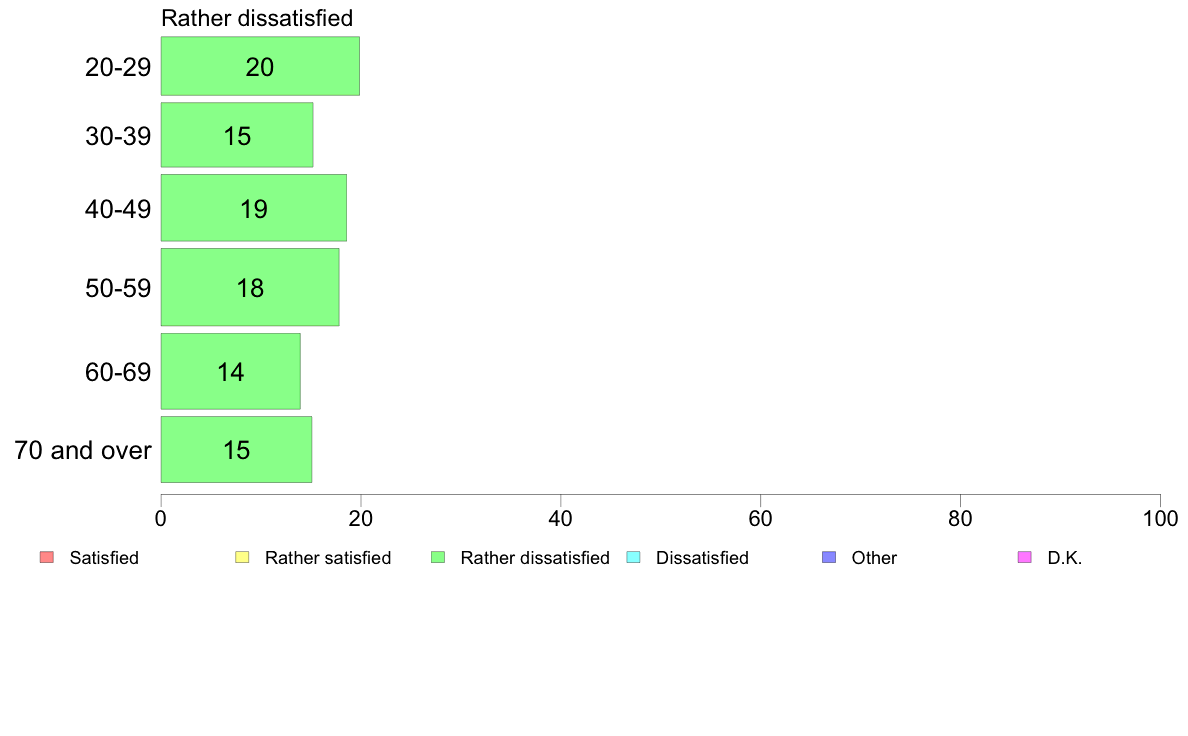Select the 70 and over bar
The height and width of the screenshot is (736, 1188).
tap(236, 449)
